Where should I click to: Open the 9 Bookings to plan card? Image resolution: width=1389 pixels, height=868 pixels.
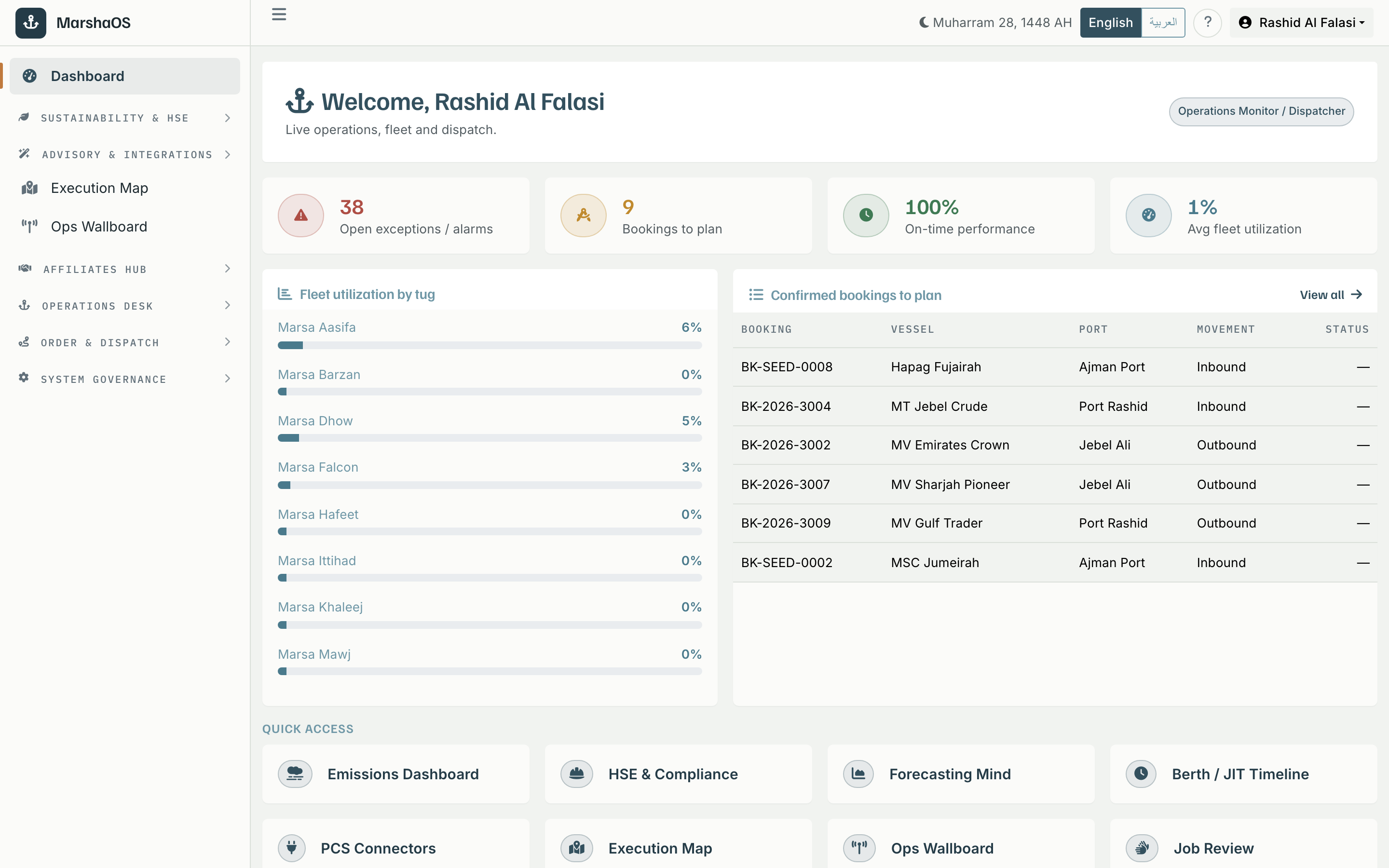click(678, 215)
